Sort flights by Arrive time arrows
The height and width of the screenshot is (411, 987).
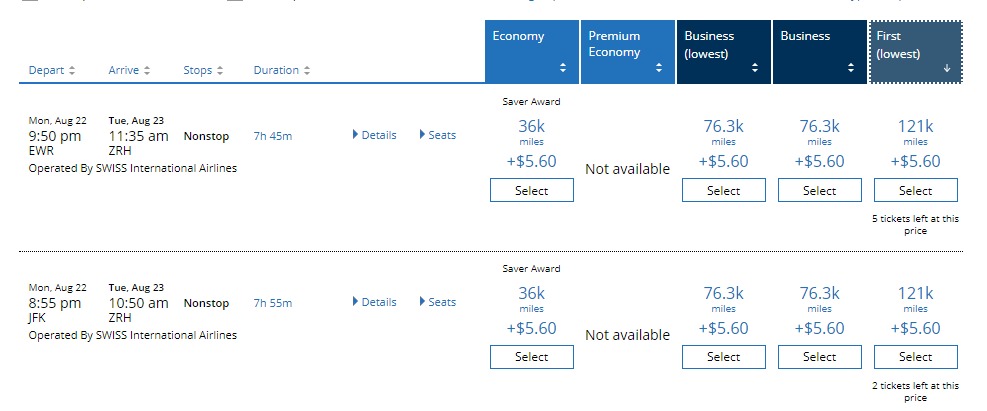[x=147, y=70]
